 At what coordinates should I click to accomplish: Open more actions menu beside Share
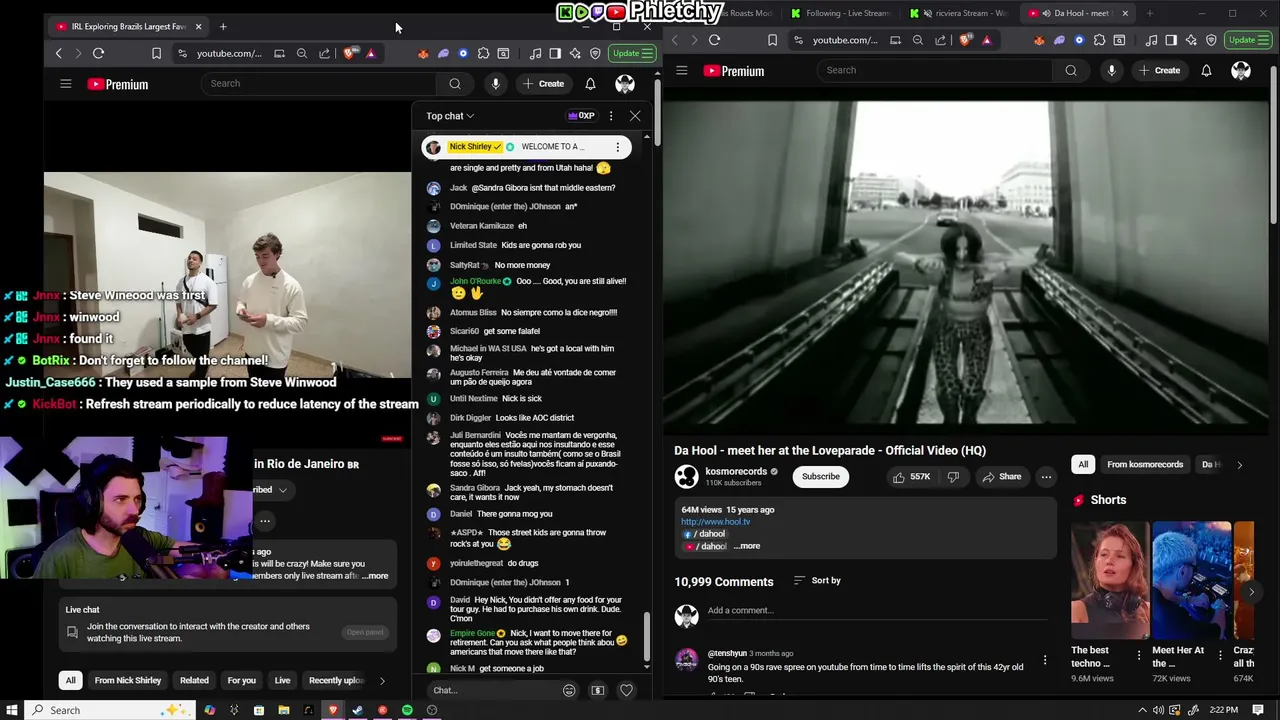[1046, 477]
